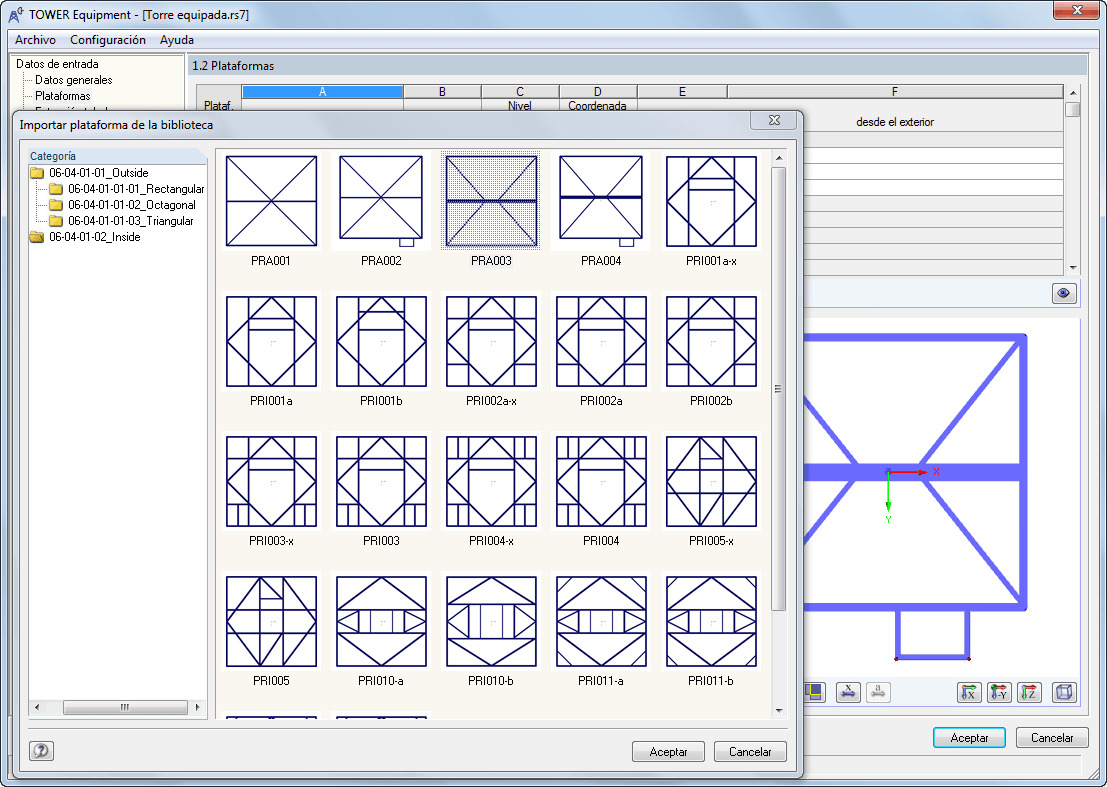The height and width of the screenshot is (787, 1107).
Task: Select the PRI004 platform thumbnail
Action: (x=602, y=481)
